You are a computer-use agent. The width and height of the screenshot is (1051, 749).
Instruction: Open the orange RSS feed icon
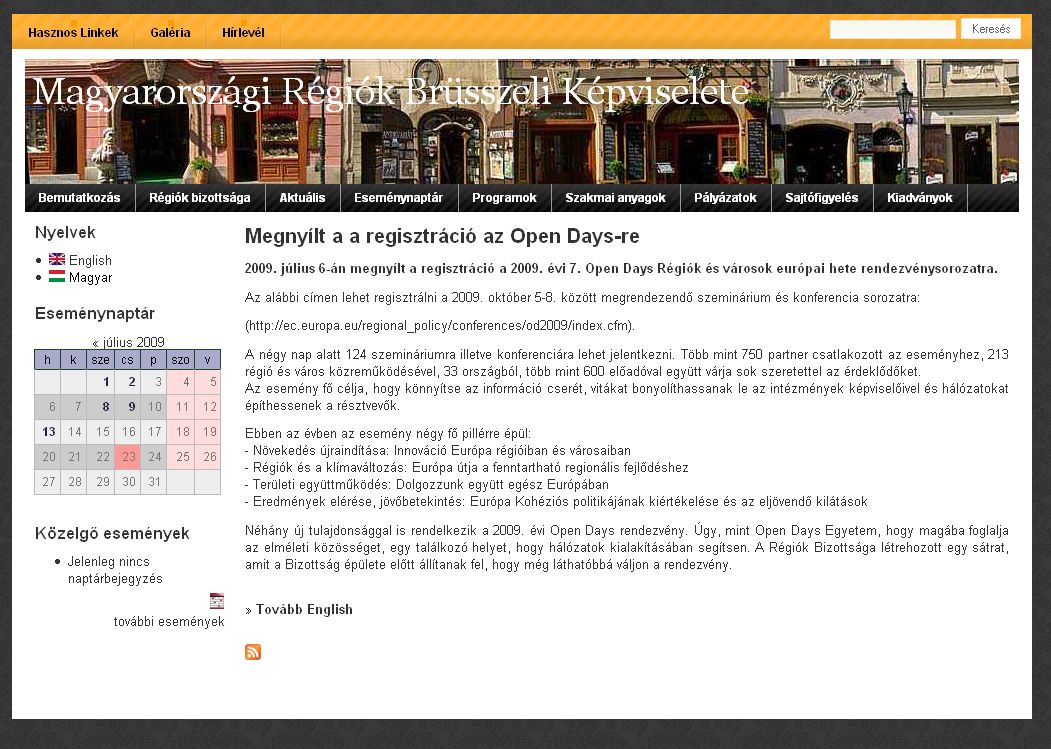click(253, 652)
